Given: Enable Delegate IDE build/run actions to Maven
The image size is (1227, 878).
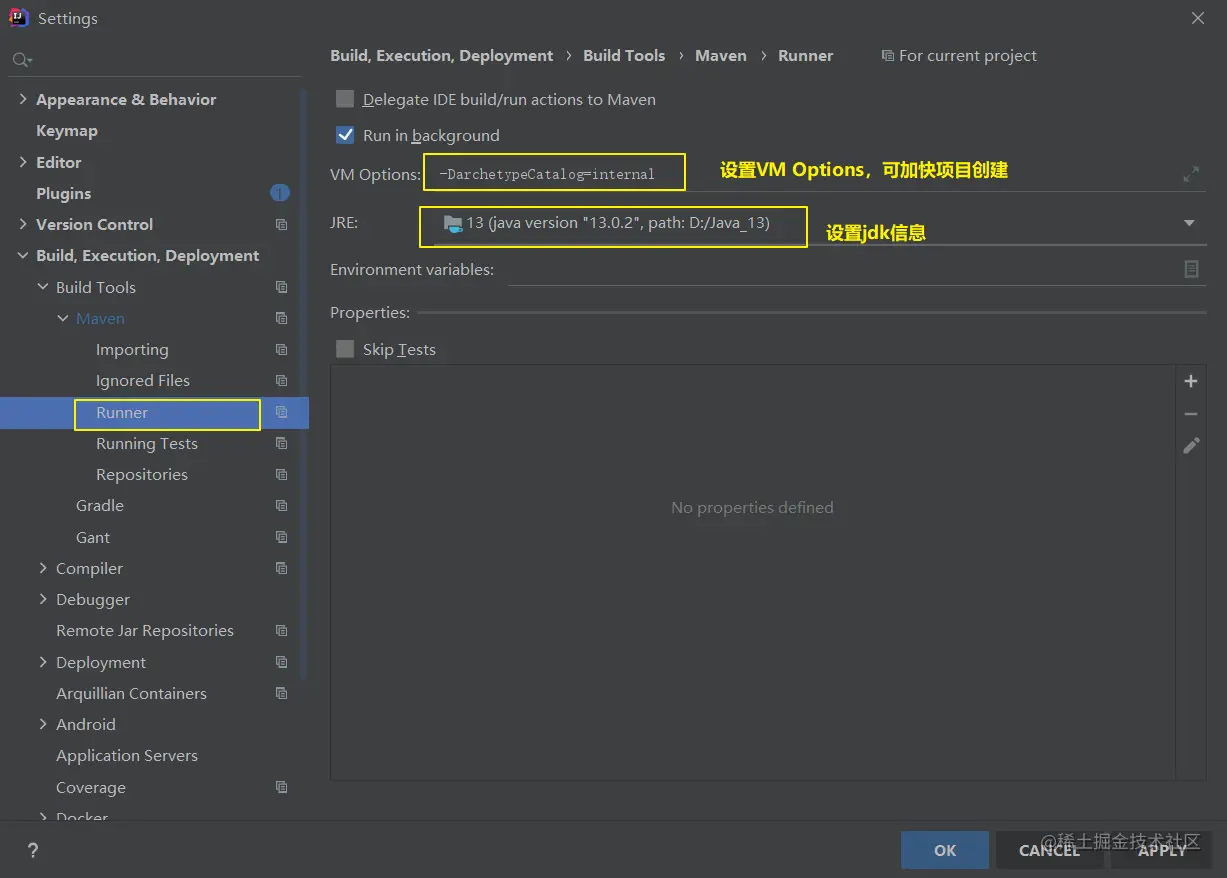Looking at the screenshot, I should [x=345, y=99].
